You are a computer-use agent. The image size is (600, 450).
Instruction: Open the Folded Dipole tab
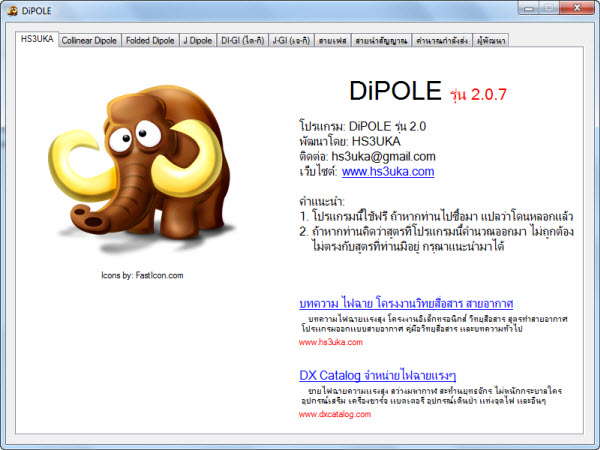150,41
